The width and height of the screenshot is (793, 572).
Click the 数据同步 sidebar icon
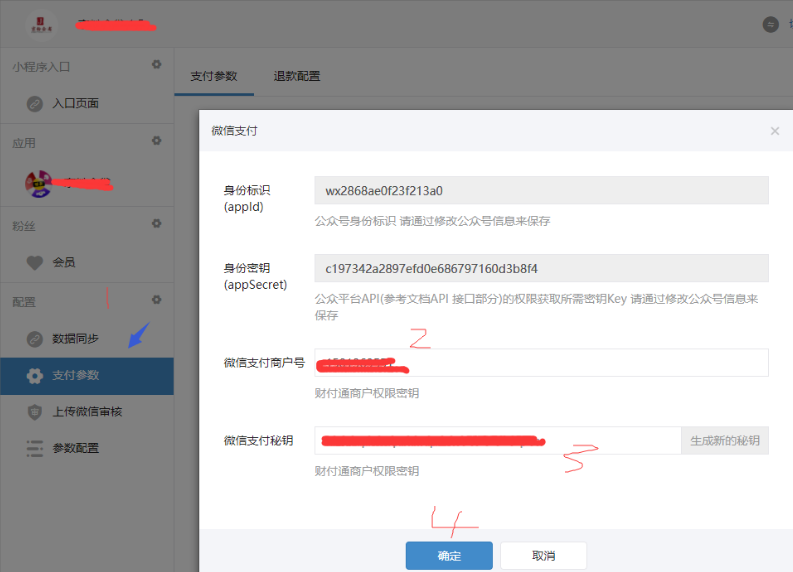pos(35,339)
